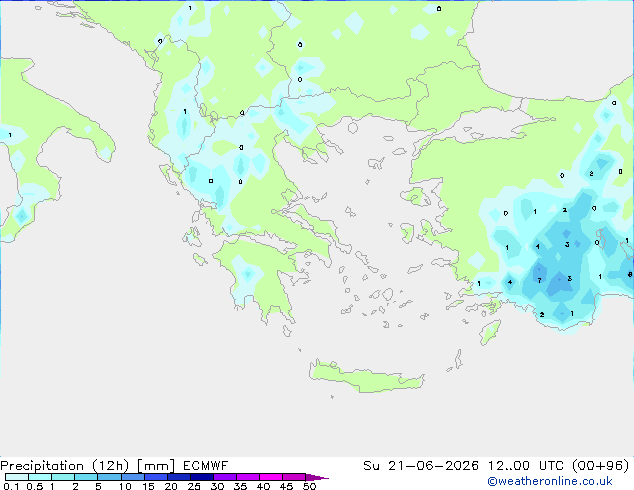Open the weatheronline.co.uk link
This screenshot has height=490, width=634.
550,481
